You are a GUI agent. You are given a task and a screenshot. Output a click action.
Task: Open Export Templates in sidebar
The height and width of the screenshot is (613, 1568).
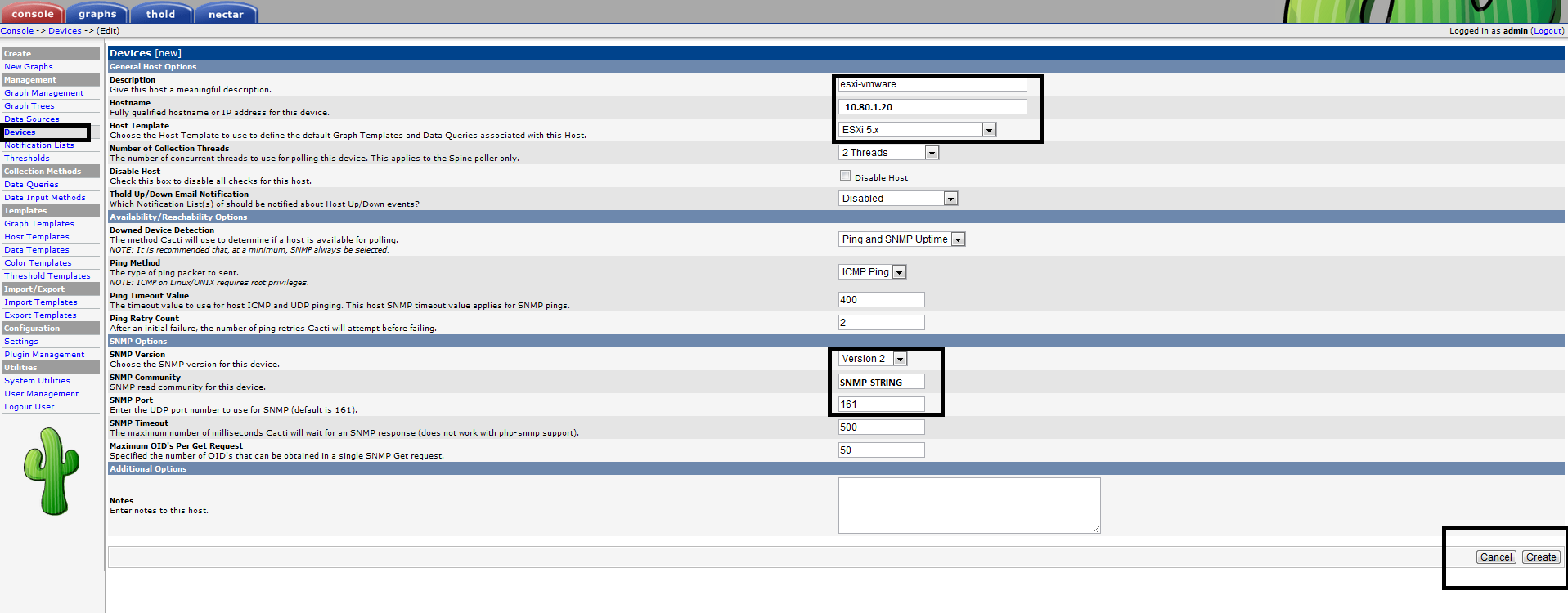(40, 315)
